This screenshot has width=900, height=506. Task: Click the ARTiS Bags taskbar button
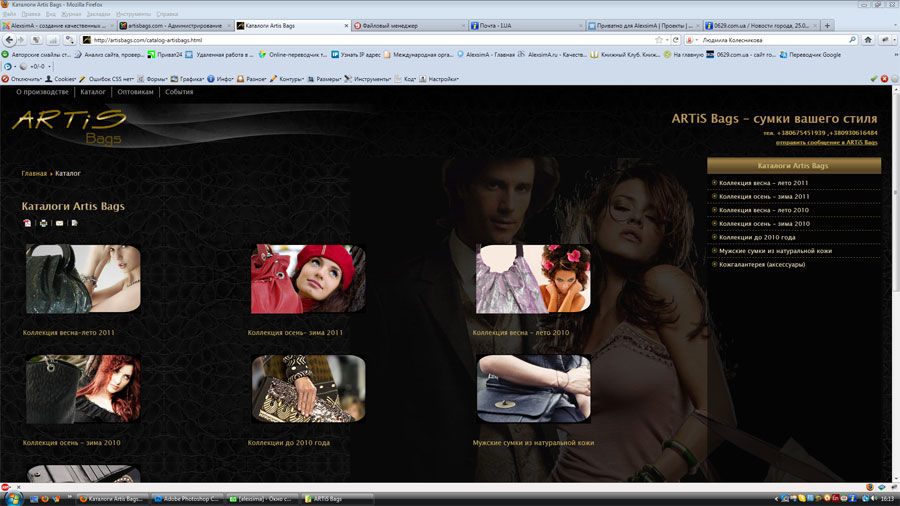[x=337, y=499]
